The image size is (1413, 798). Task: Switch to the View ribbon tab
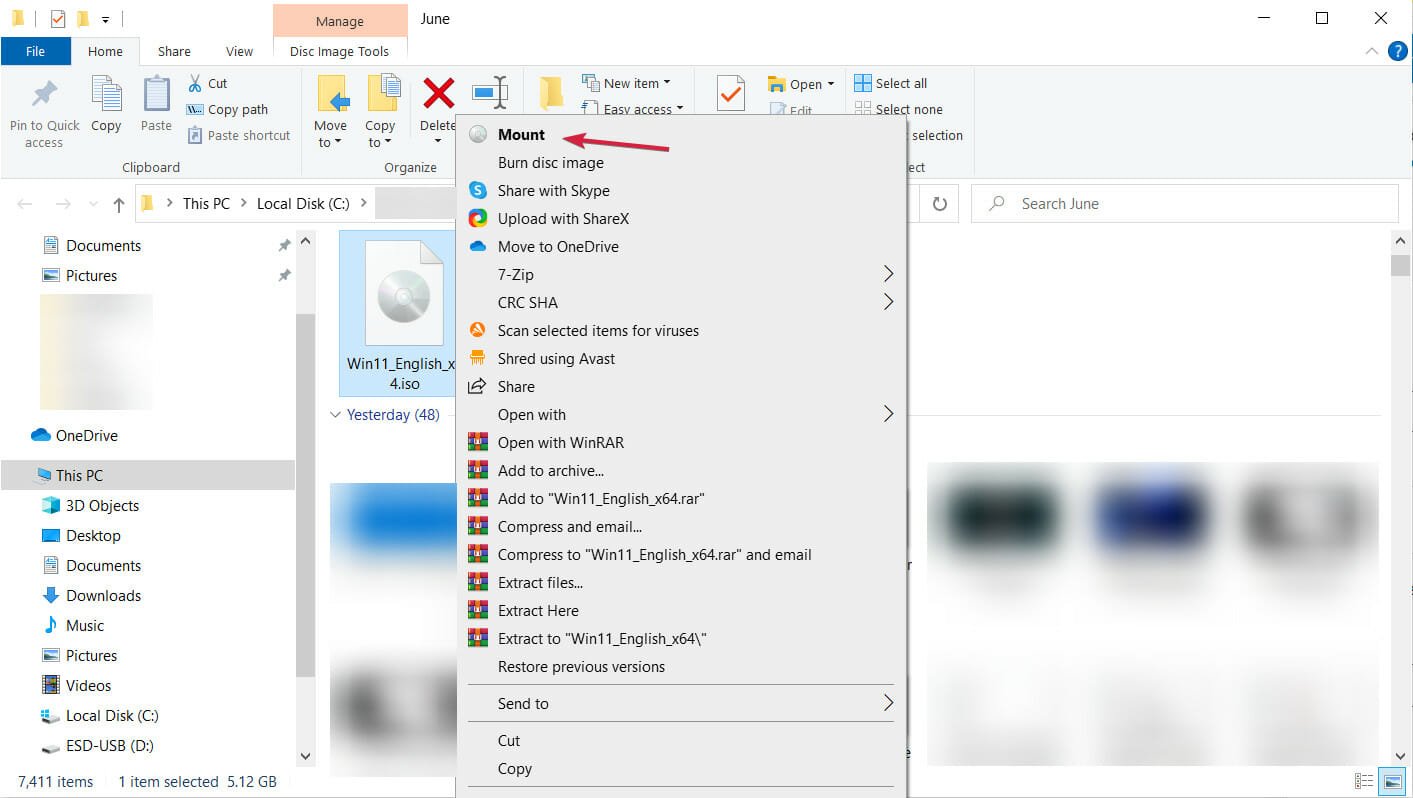[240, 51]
